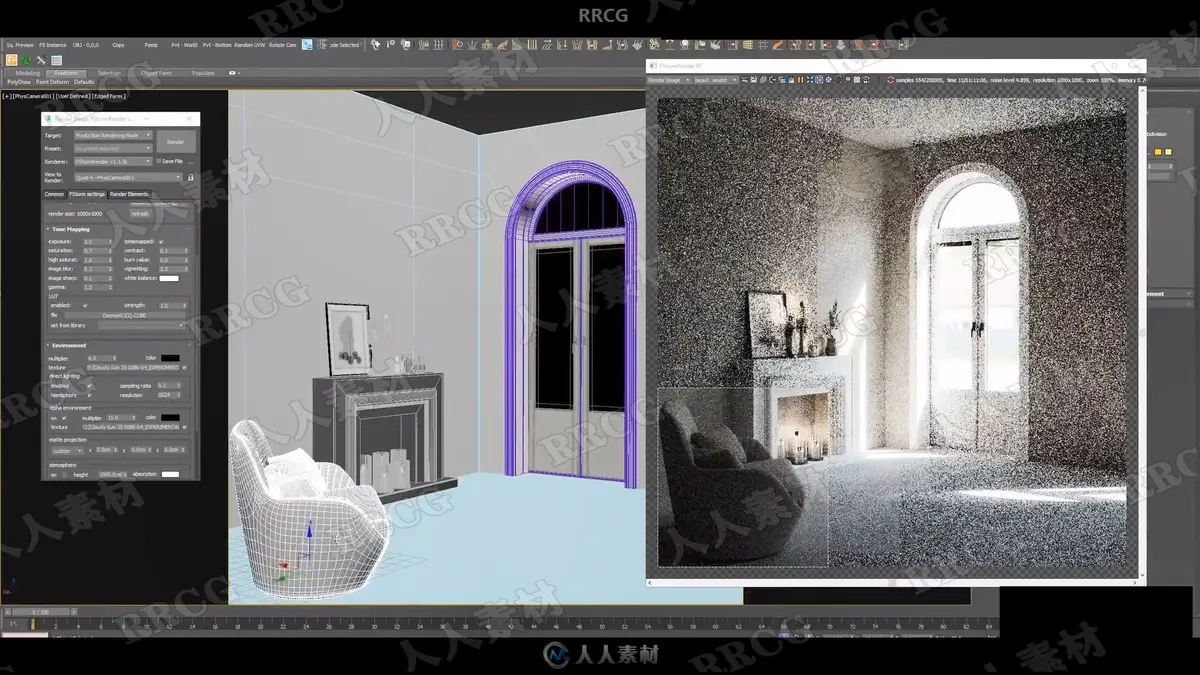Open the Paint Deform panel
Screen dimensions: 1200x675
52,82
